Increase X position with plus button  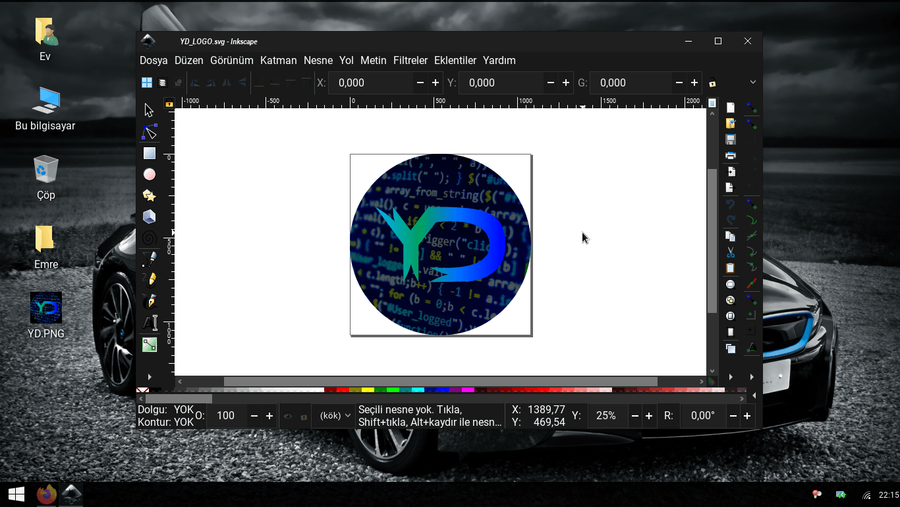click(x=436, y=83)
